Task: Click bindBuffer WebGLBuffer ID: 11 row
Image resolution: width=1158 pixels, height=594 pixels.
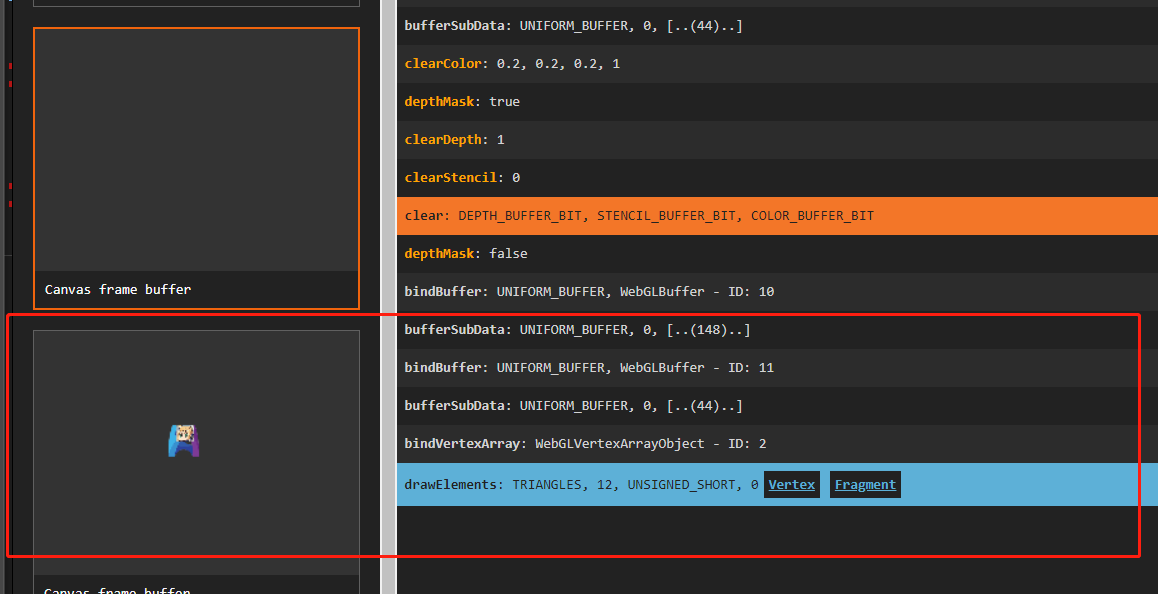Action: tap(777, 368)
